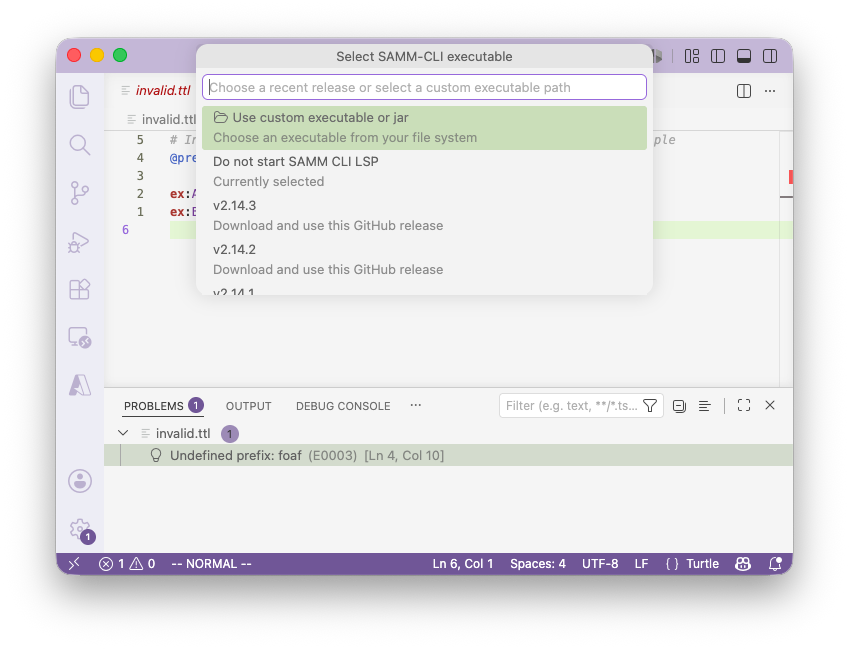Select Do not start SAMM CLI LSP

[424, 172]
